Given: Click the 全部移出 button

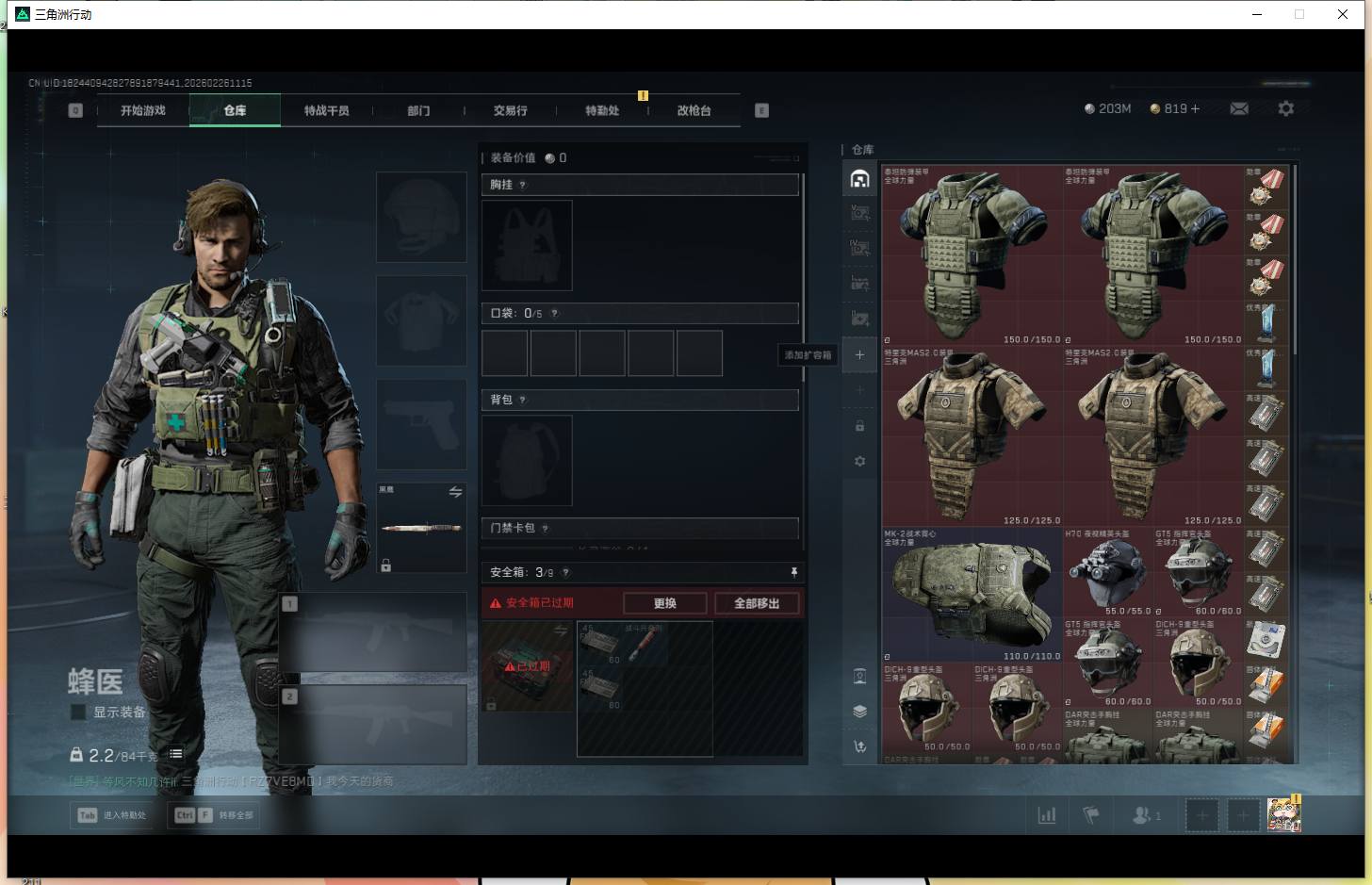Looking at the screenshot, I should [756, 603].
